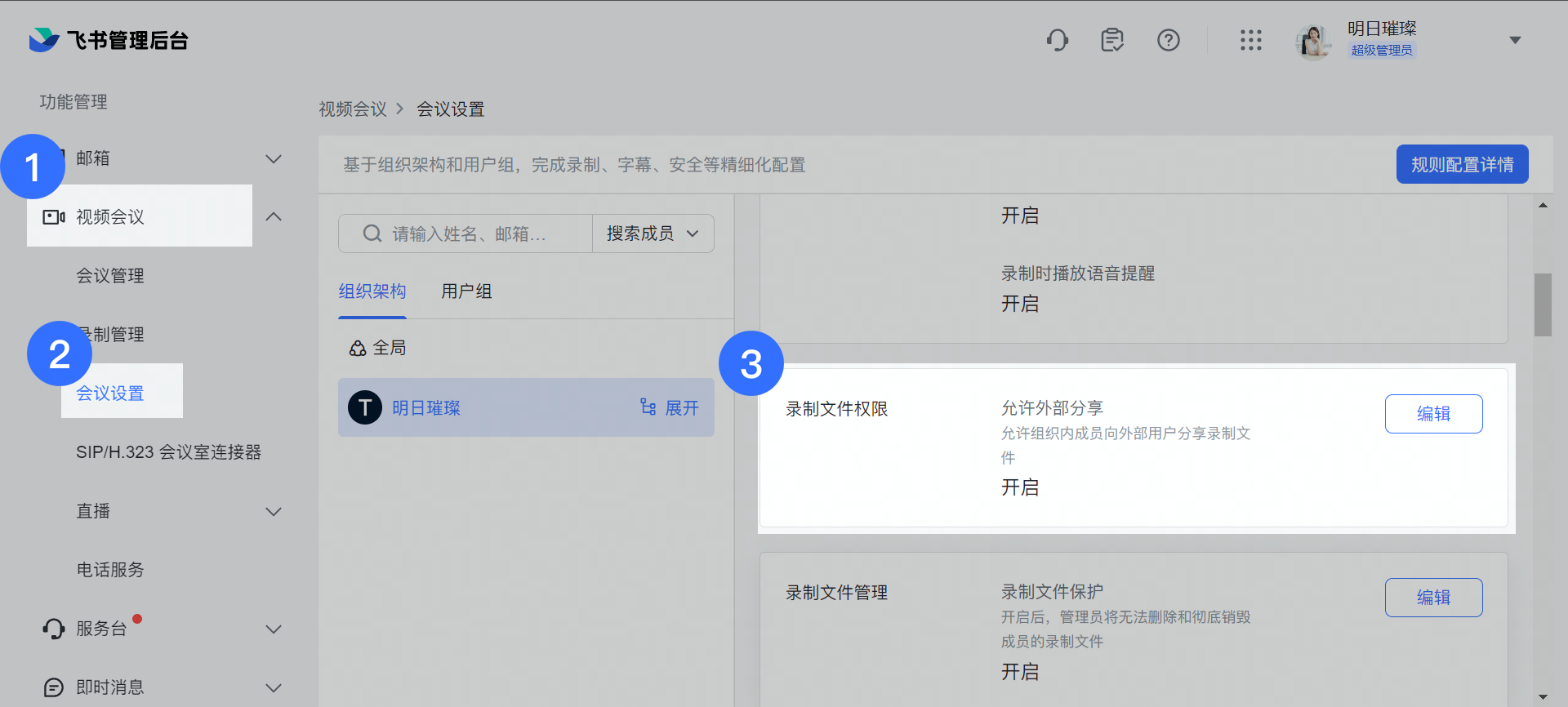
Task: Click the user avatar 明日璀璨 in header
Action: pos(1313,41)
